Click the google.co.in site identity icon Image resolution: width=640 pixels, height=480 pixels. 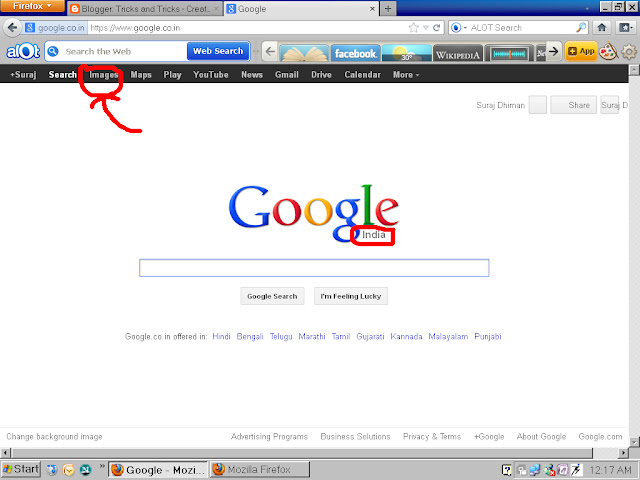pyautogui.click(x=29, y=28)
